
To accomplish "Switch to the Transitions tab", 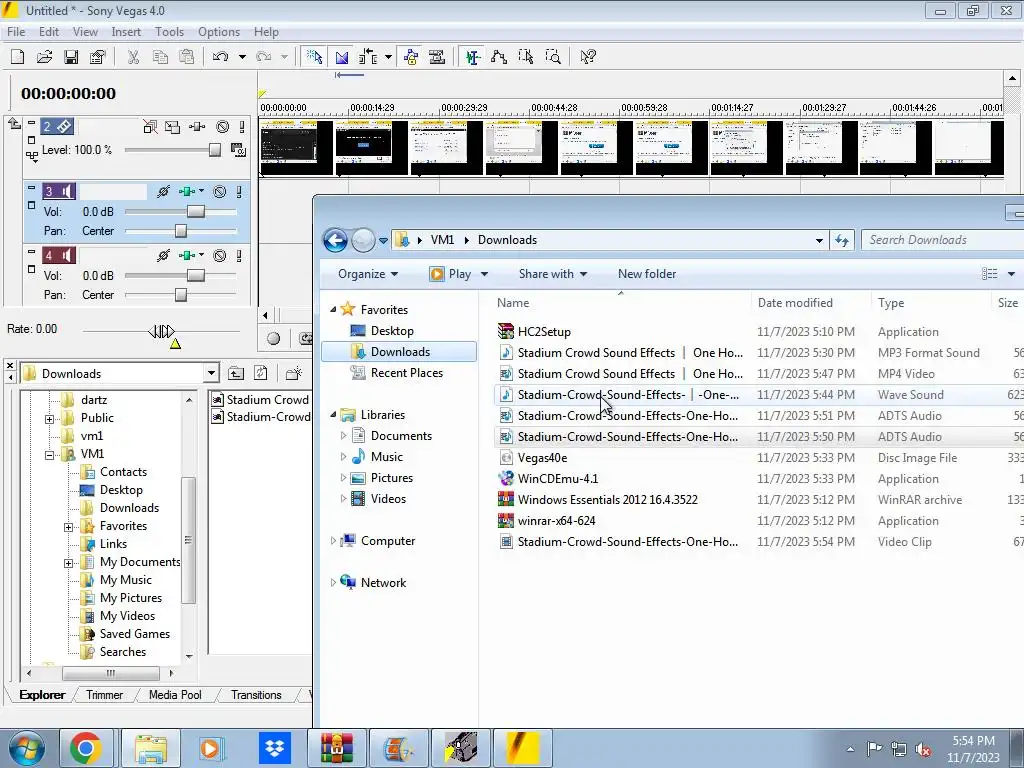I will [x=256, y=695].
